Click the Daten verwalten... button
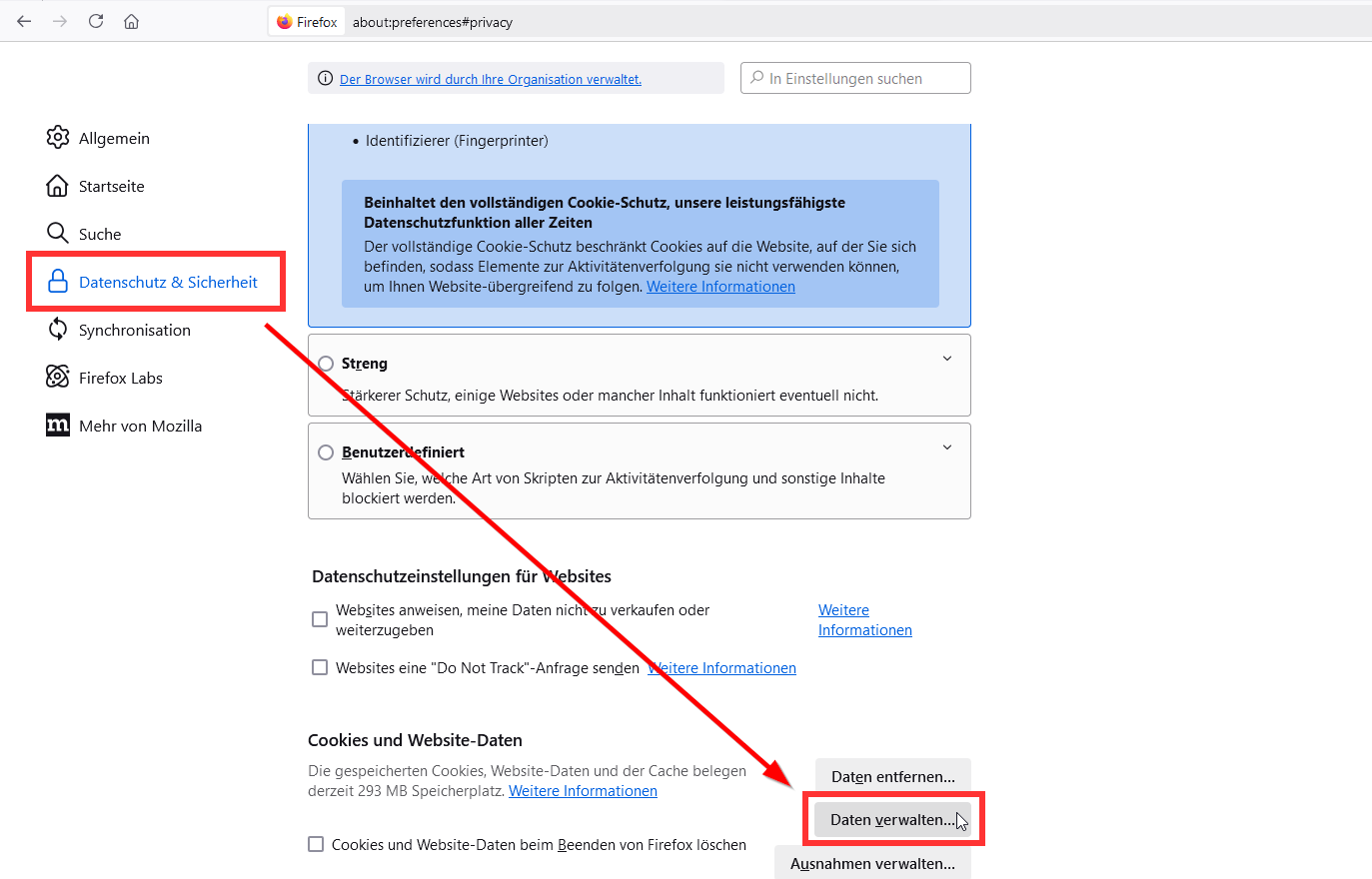The width and height of the screenshot is (1372, 879). point(893,819)
